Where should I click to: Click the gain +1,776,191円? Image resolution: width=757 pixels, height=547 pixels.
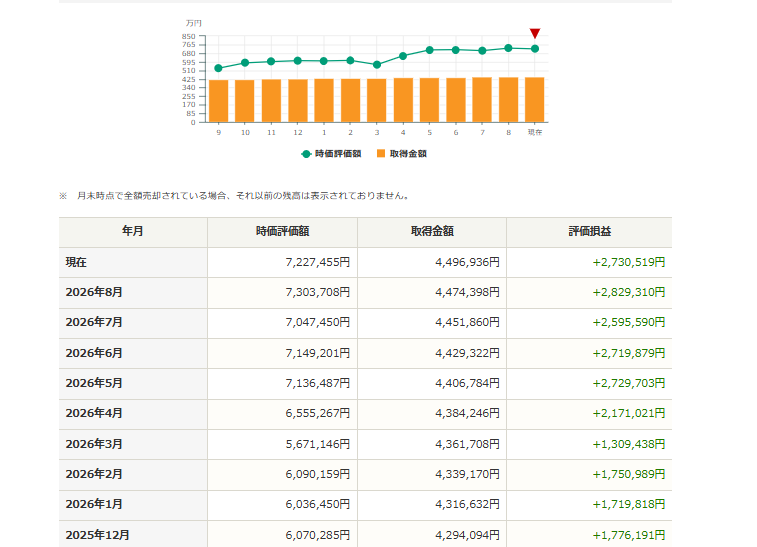point(629,535)
